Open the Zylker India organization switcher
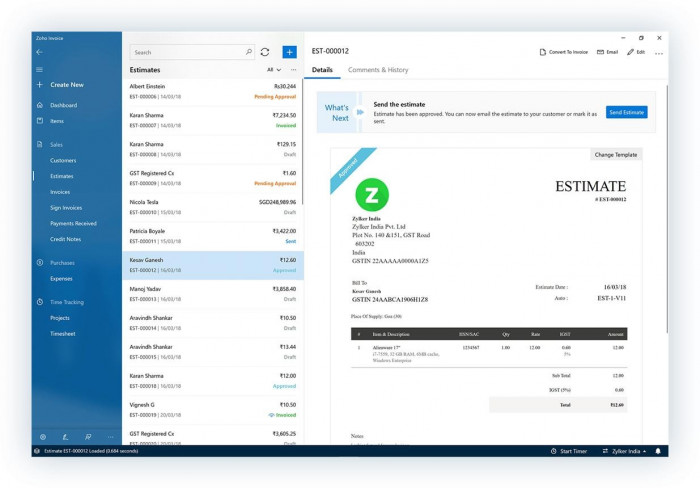Screen dimensions: 700x488 [624, 451]
